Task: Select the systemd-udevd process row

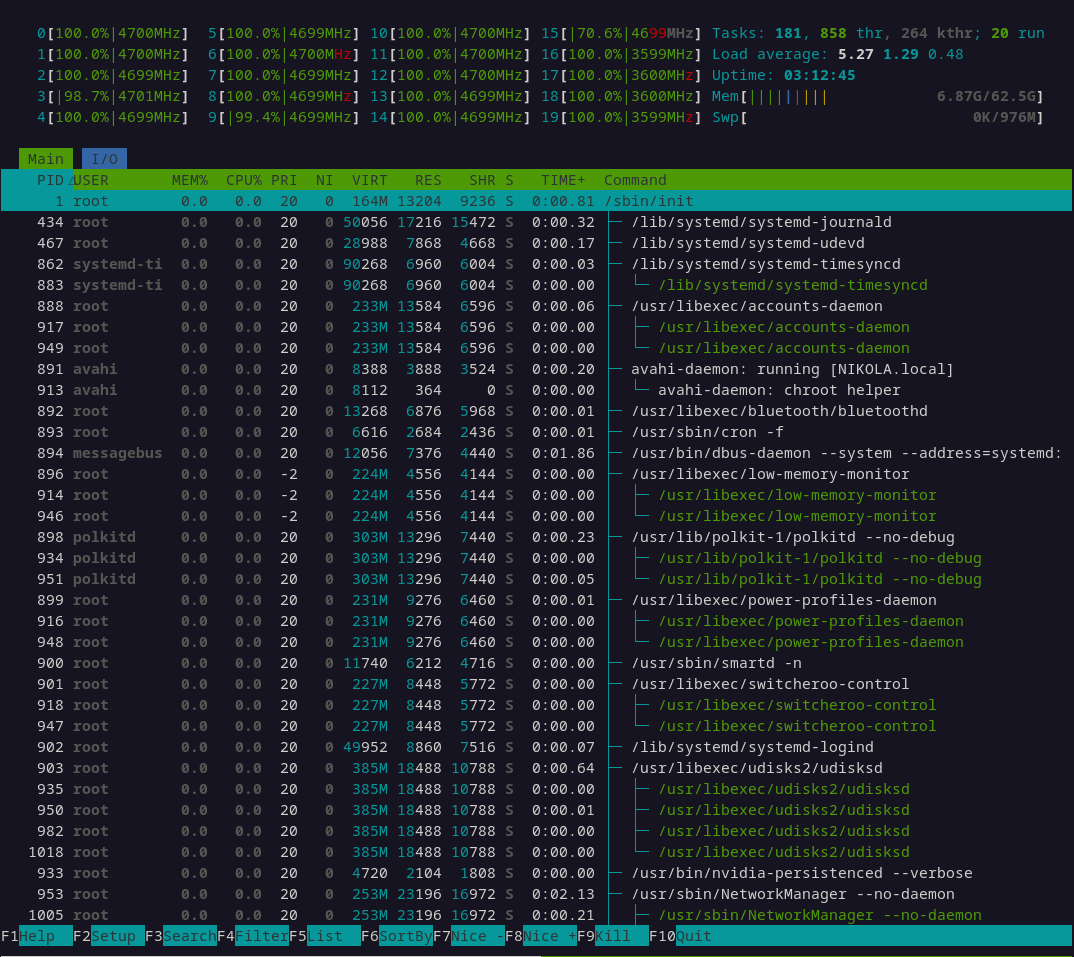Action: pyautogui.click(x=536, y=243)
